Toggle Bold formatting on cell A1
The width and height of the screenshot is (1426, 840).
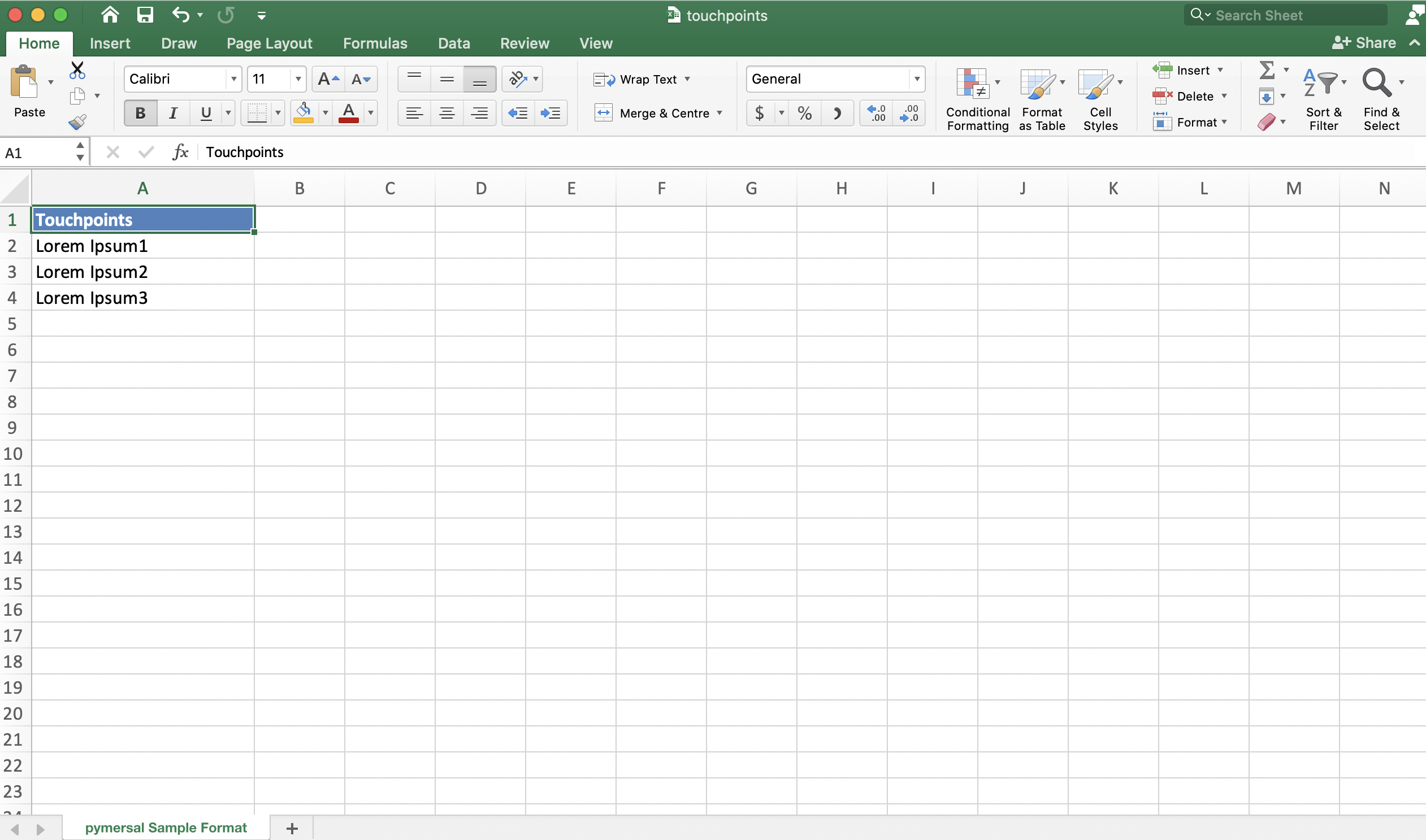pyautogui.click(x=139, y=111)
